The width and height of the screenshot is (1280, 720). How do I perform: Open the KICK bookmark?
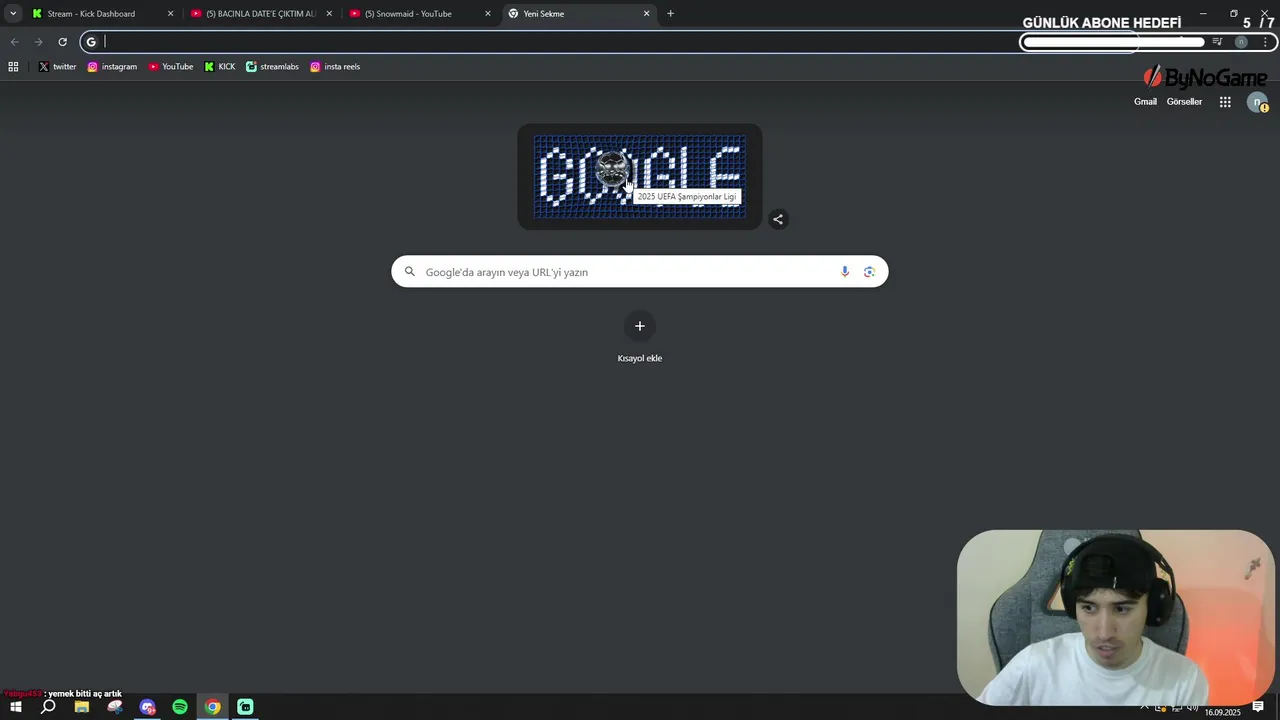[220, 67]
